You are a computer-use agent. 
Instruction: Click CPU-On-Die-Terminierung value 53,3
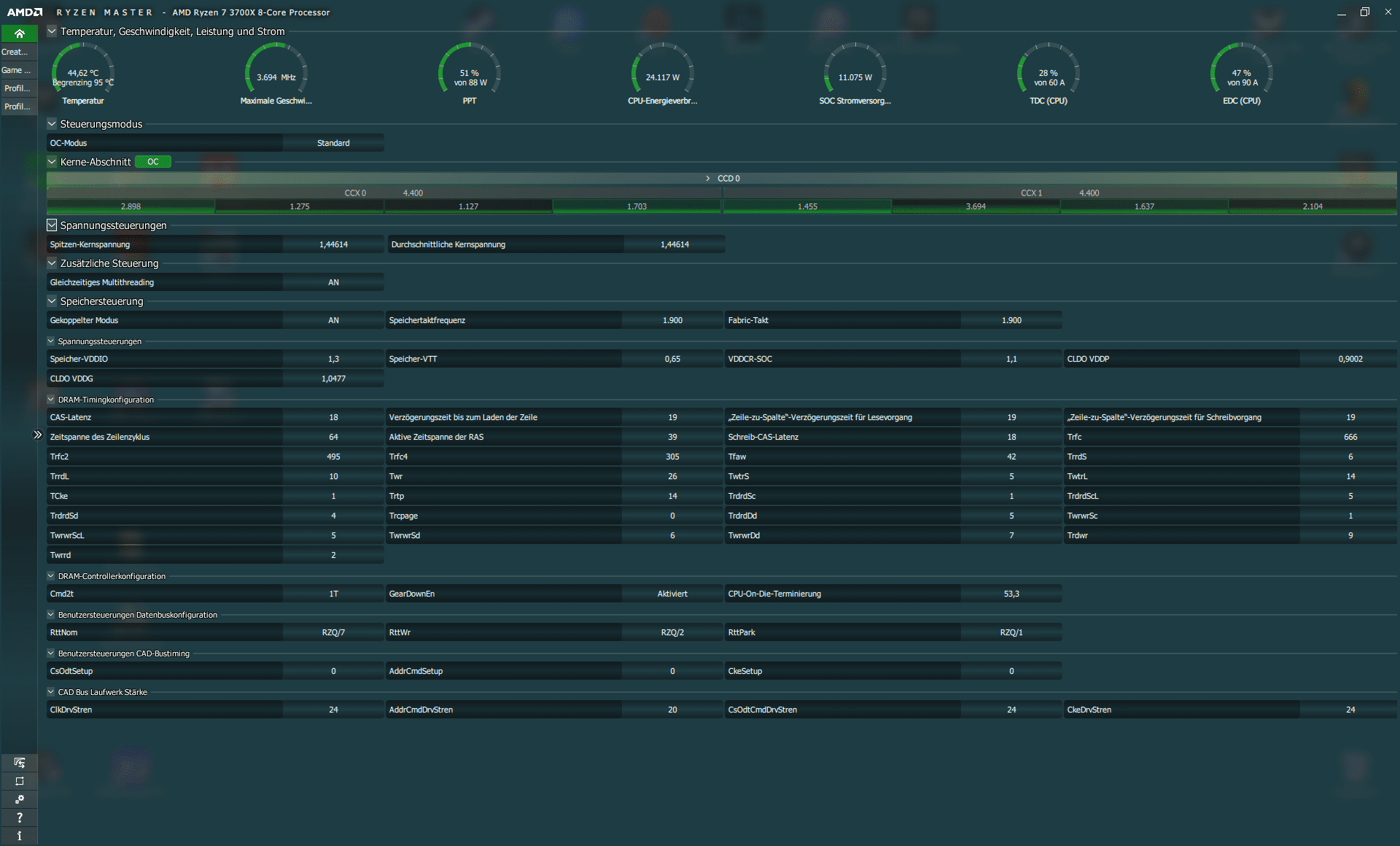[x=1011, y=594]
